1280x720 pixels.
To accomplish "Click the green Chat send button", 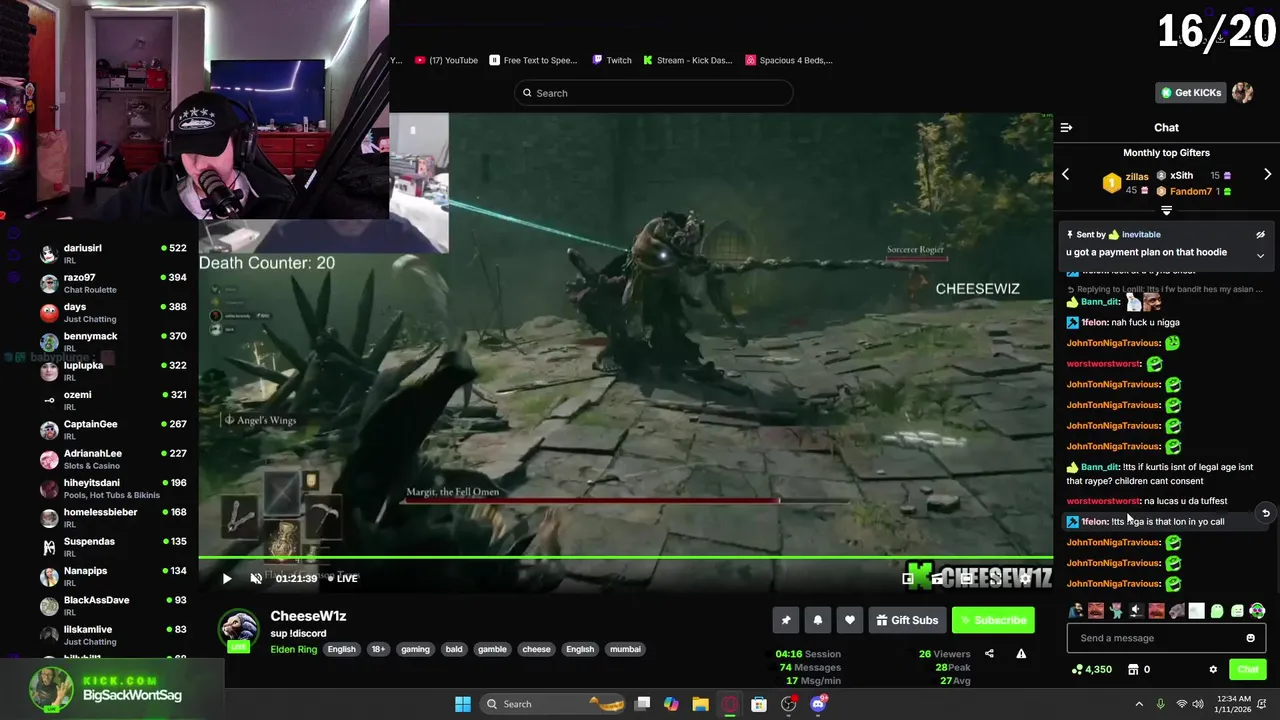I will point(1248,670).
